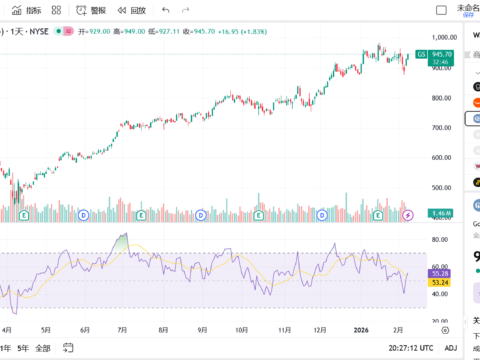Open the earnings E marker in October
Viewport: 480px width, 360px height.
click(258, 216)
